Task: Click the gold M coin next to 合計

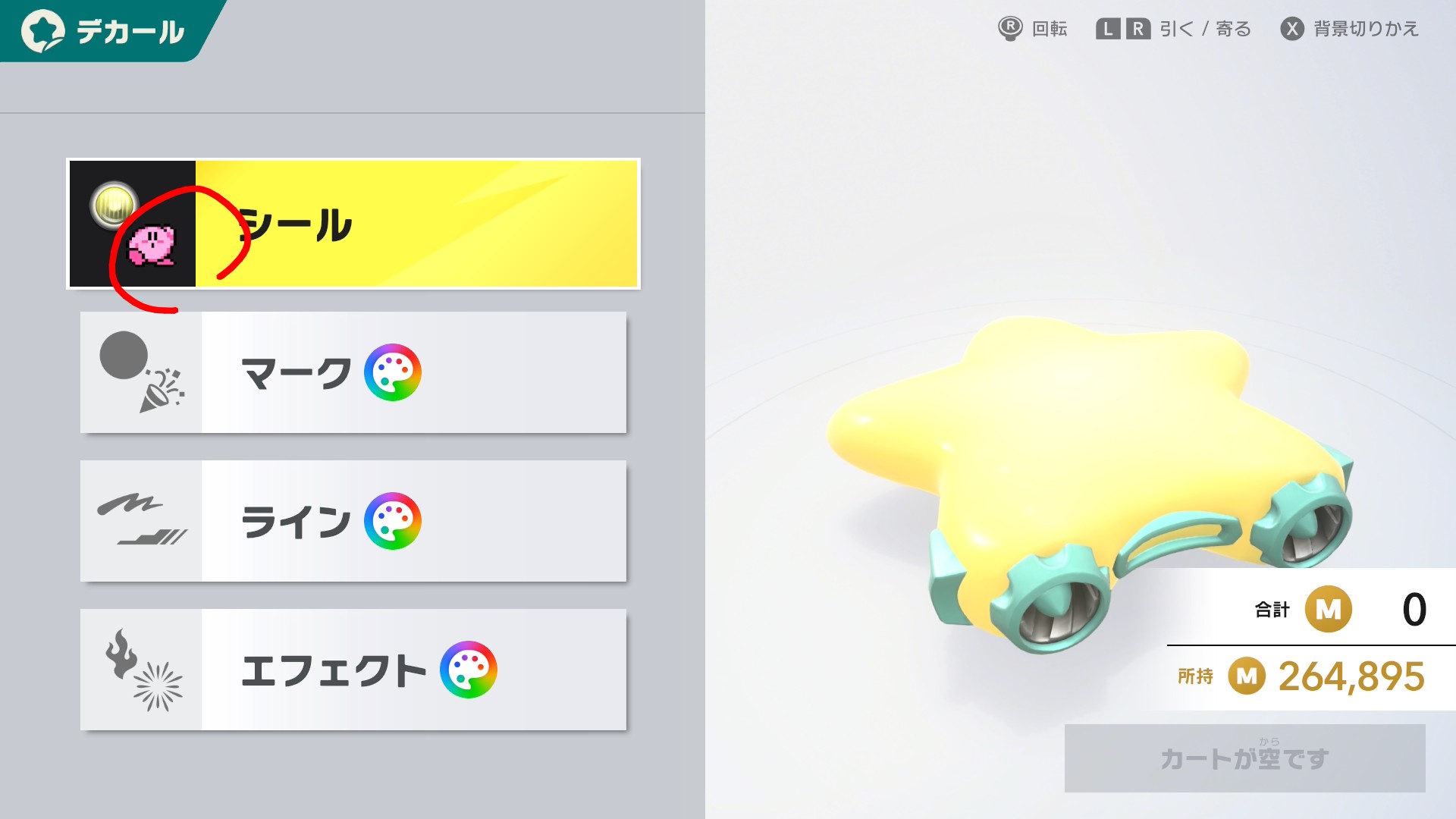Action: click(1328, 609)
